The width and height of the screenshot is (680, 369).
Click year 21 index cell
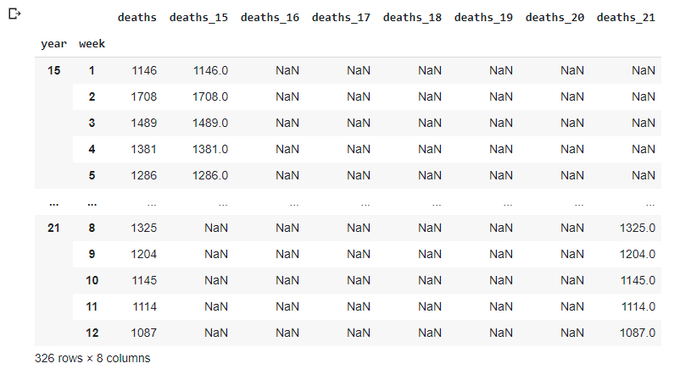(54, 228)
